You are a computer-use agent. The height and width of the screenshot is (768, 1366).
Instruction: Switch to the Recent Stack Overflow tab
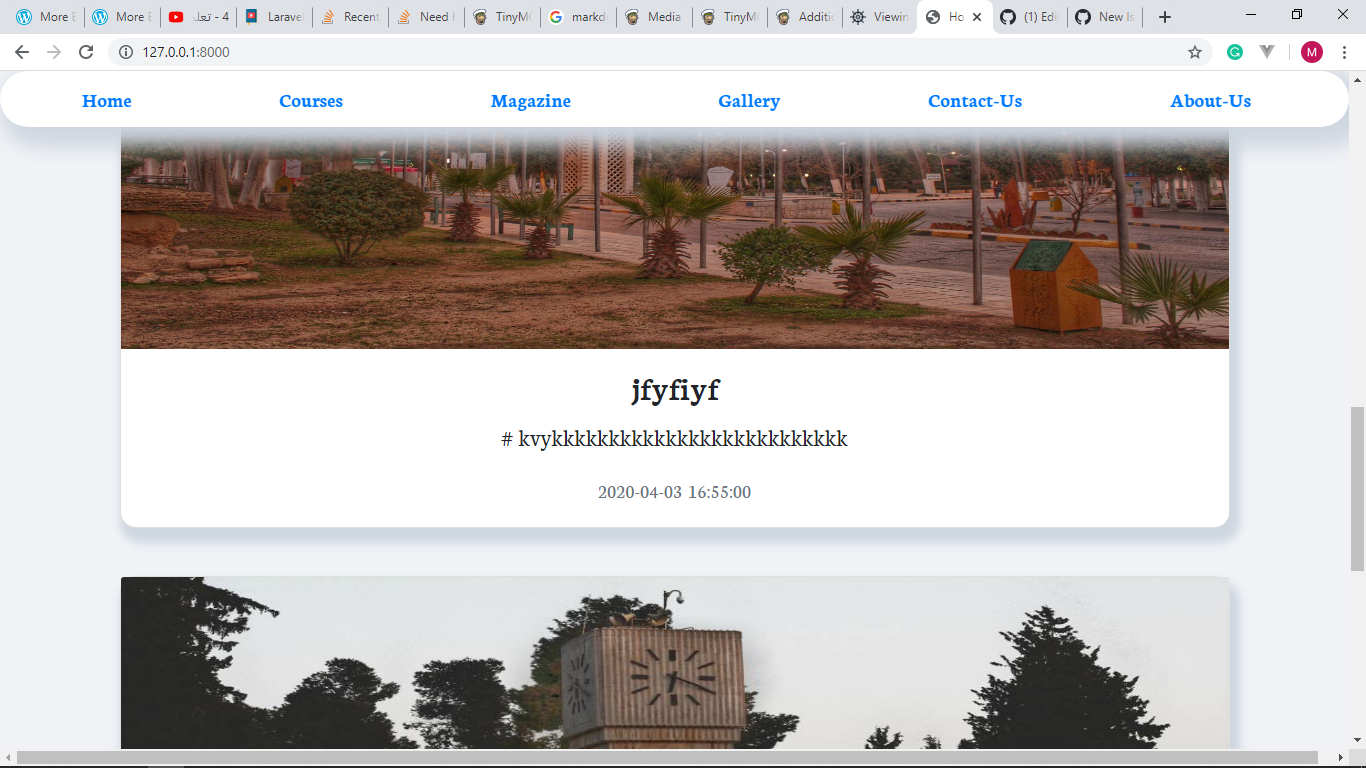tap(351, 17)
